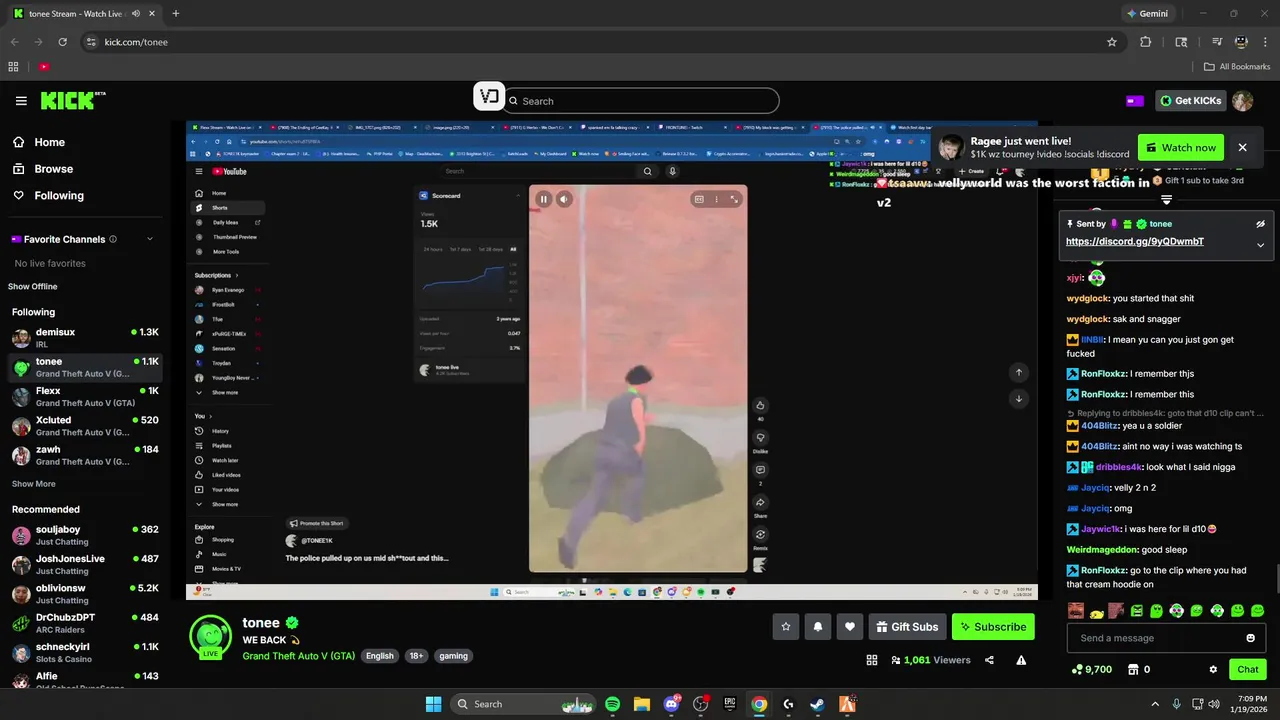Screen dimensions: 1280x720
Task: Click the purple wallet icon in header
Action: coord(1135,101)
